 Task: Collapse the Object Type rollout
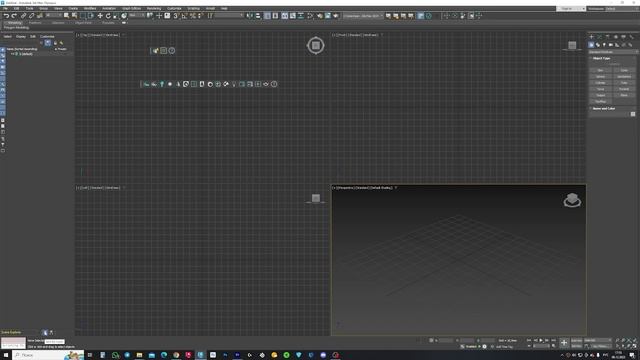pos(601,58)
